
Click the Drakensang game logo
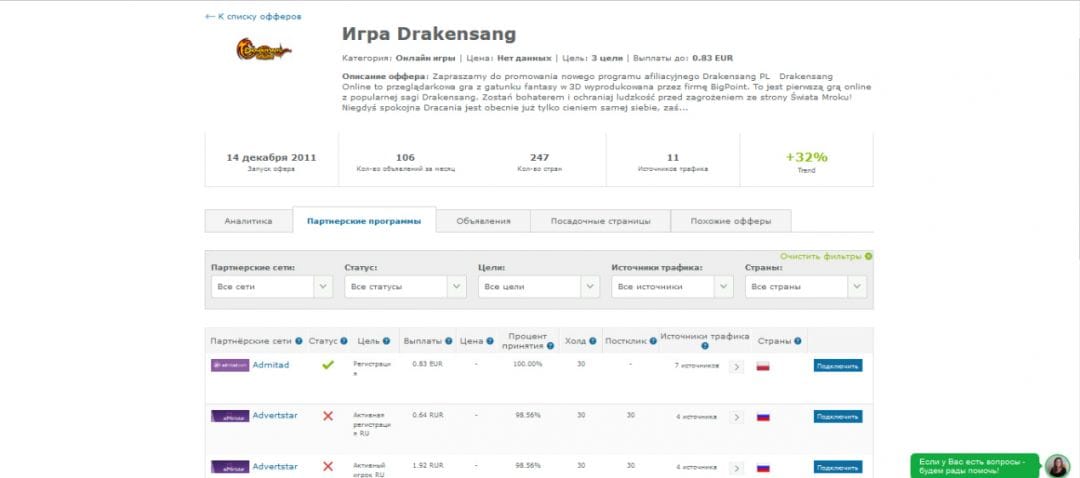click(x=264, y=49)
